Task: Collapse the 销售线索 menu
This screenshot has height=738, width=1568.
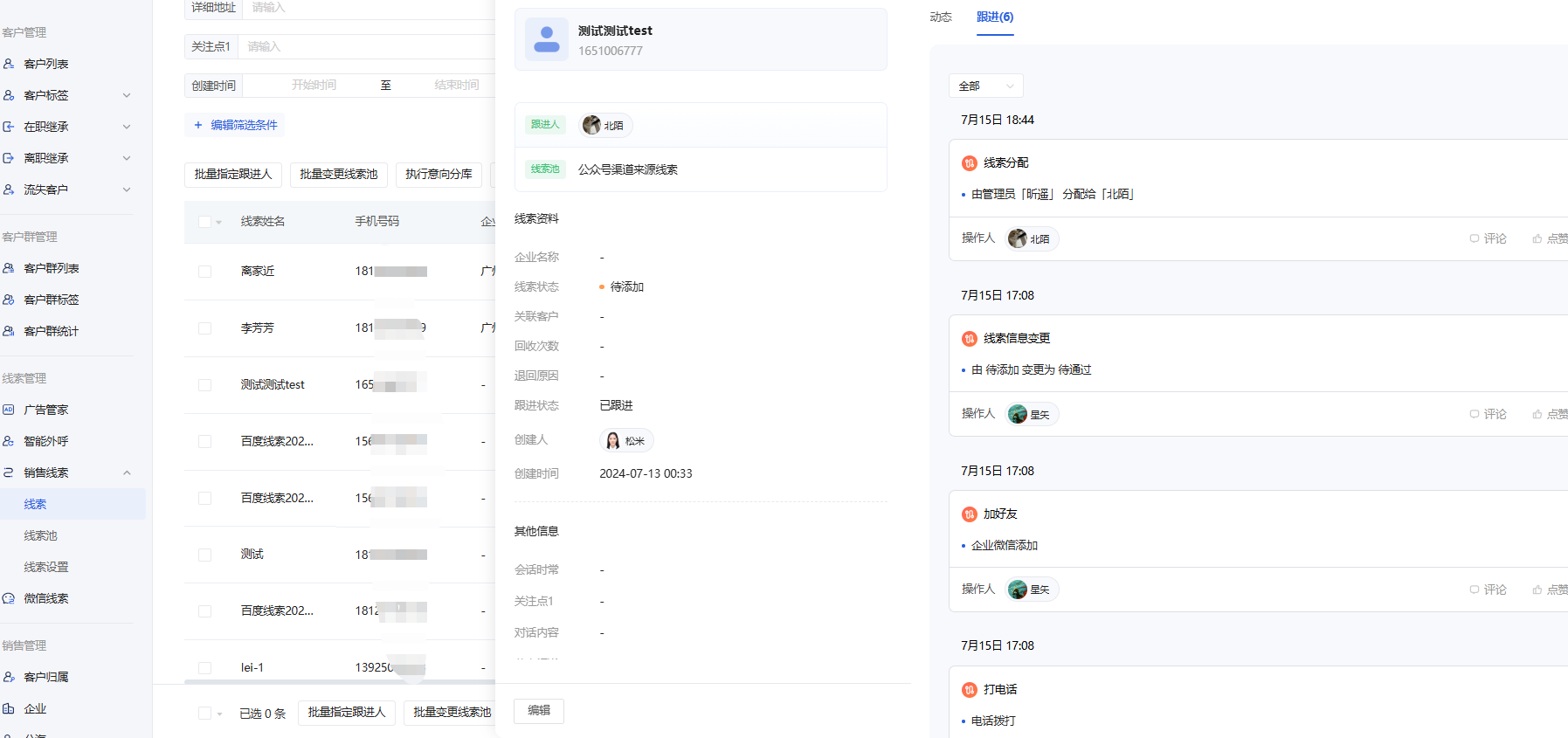Action: click(127, 472)
